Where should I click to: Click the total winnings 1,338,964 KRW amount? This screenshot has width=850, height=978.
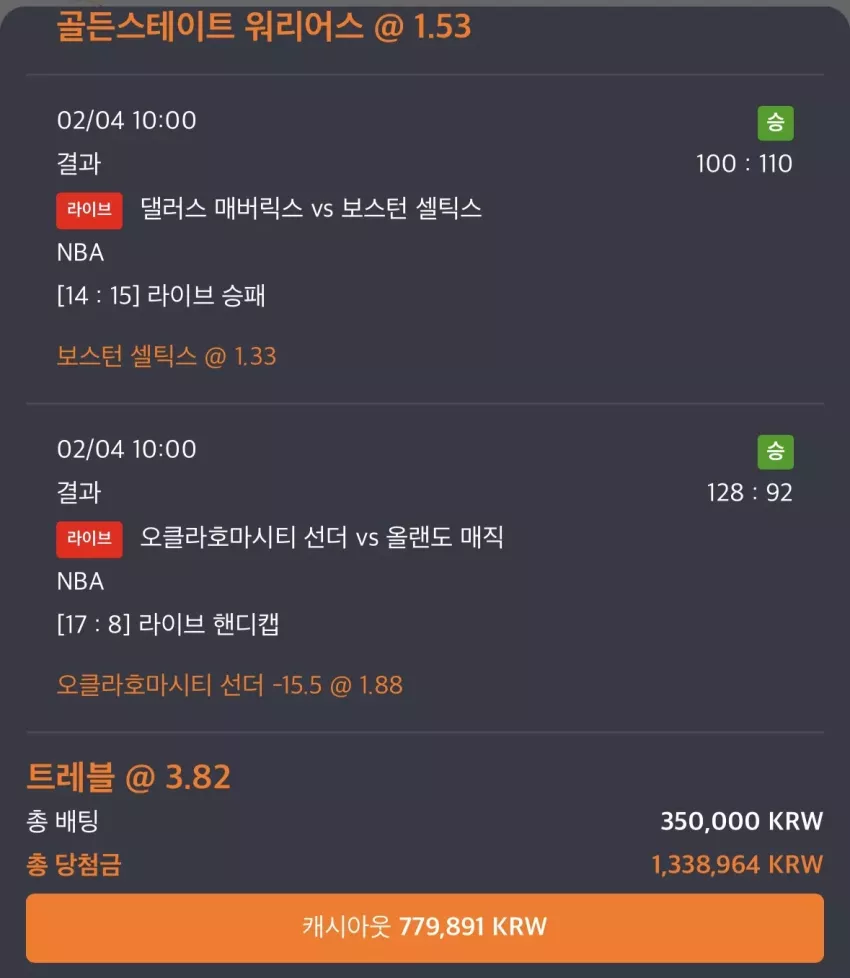(x=737, y=864)
